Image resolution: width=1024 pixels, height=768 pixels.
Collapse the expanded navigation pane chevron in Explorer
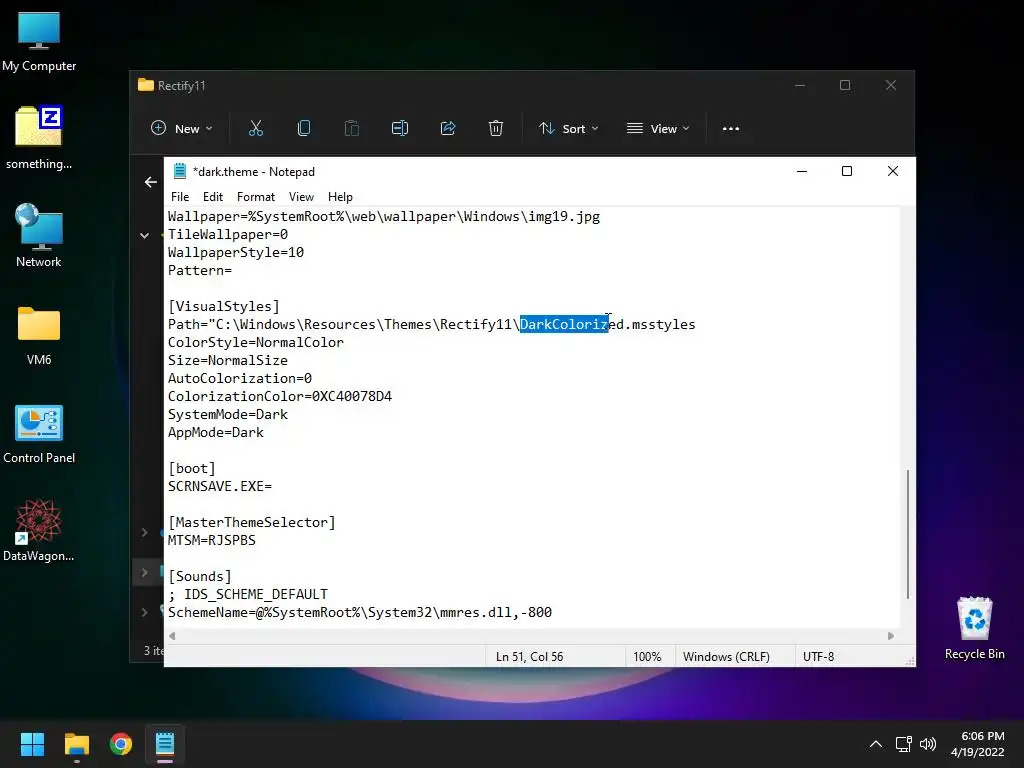144,235
